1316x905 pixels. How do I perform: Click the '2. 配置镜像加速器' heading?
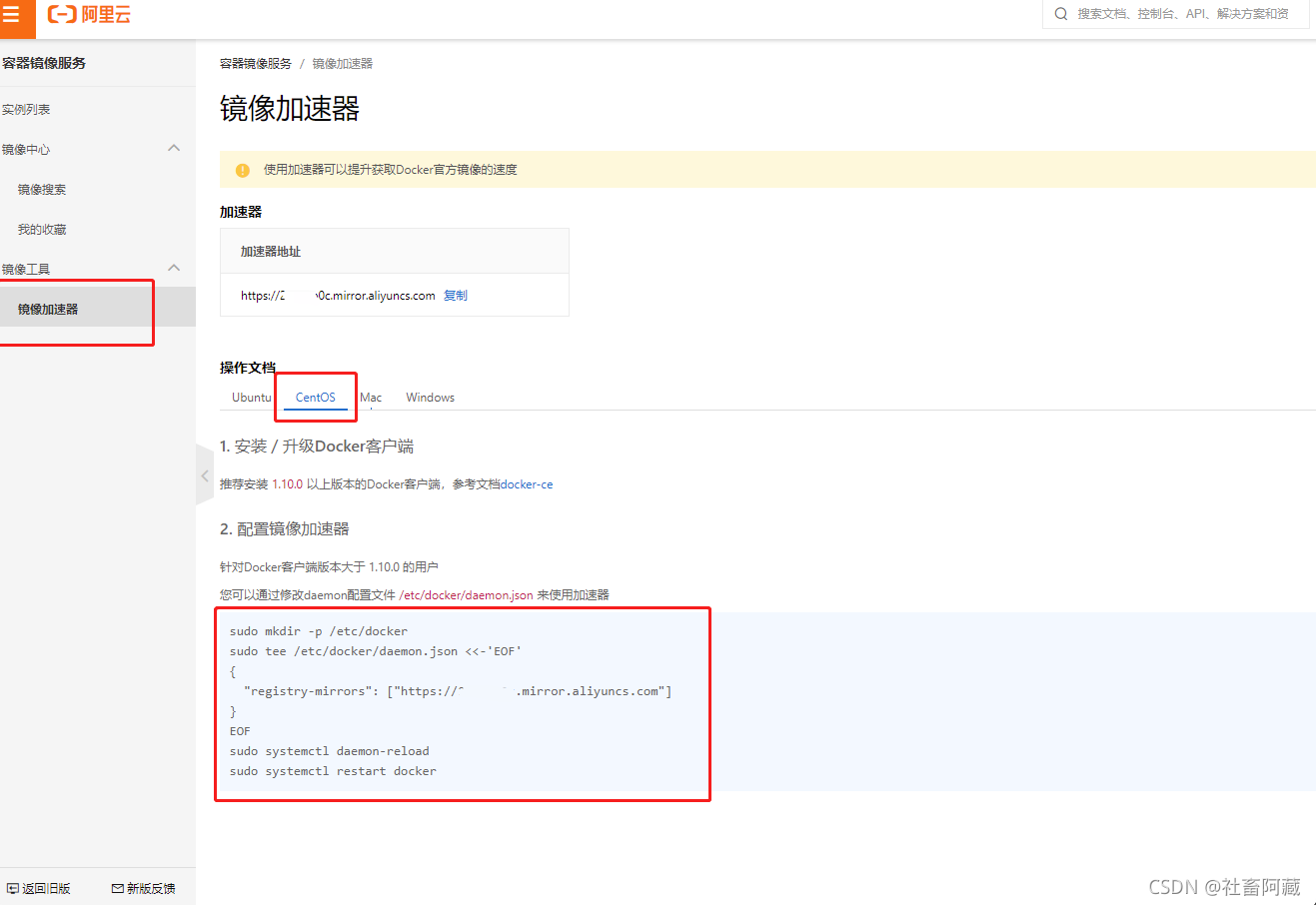click(x=285, y=529)
